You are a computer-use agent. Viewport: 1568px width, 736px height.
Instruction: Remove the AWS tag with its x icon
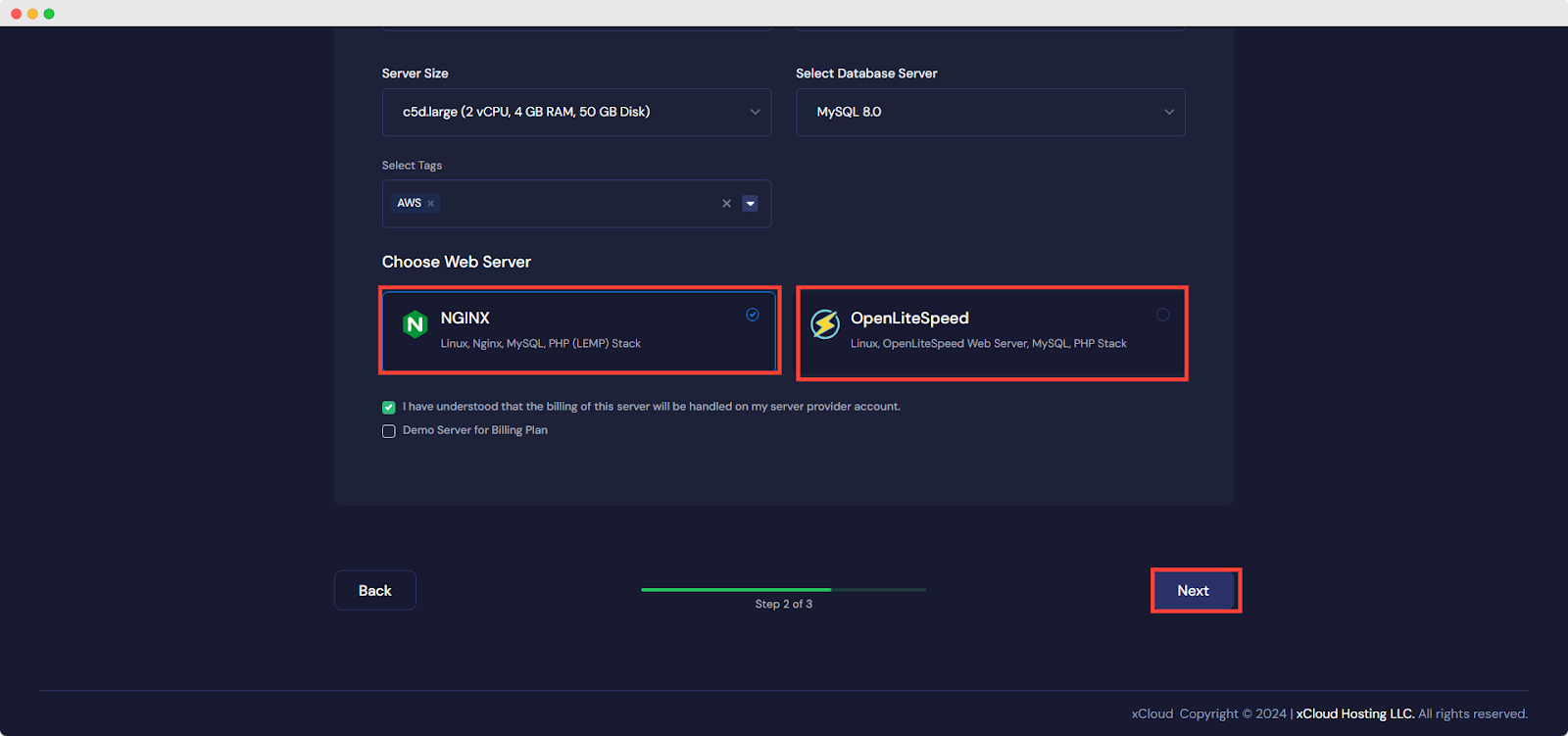pyautogui.click(x=430, y=204)
